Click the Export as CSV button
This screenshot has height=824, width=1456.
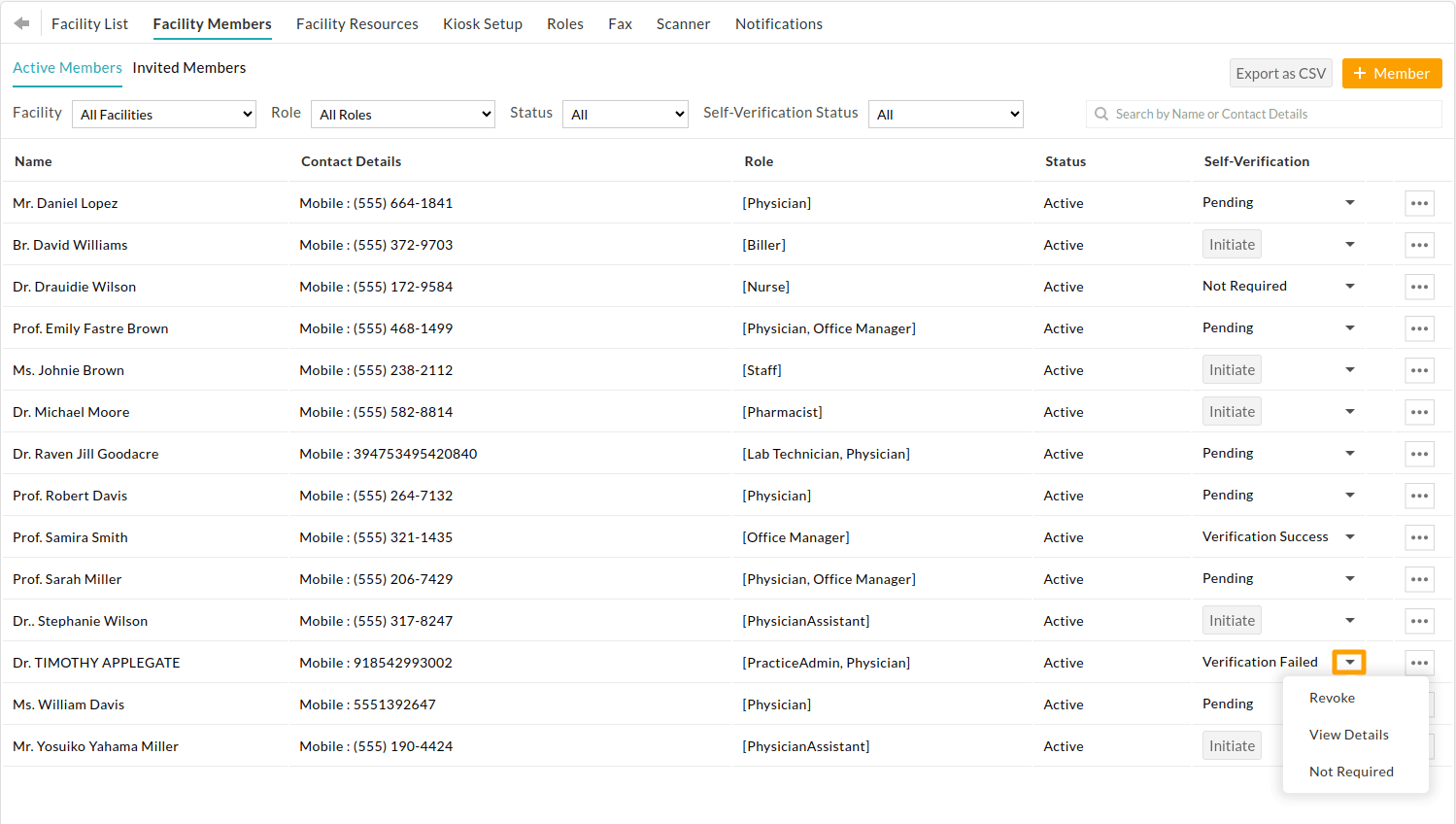[1280, 74]
